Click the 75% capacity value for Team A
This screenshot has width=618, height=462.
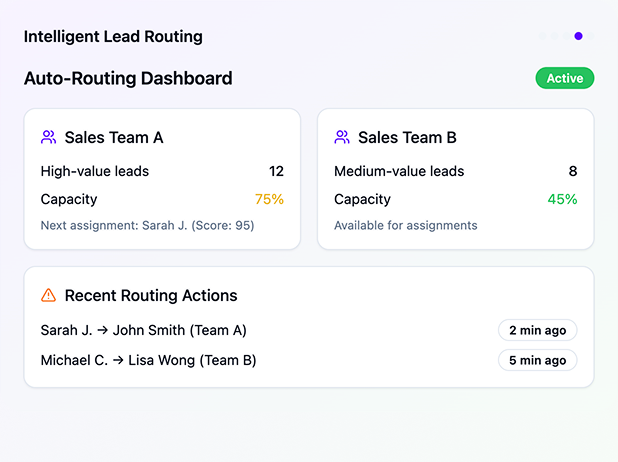click(x=269, y=199)
